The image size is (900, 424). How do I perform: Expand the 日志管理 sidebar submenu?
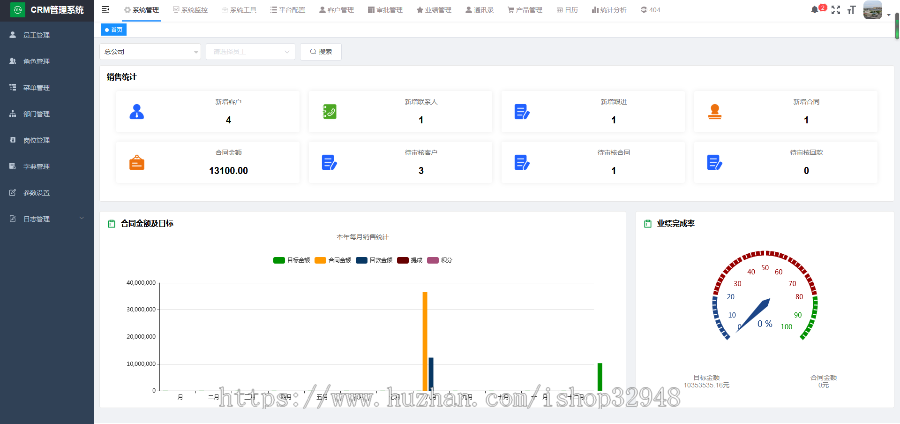[x=46, y=218]
